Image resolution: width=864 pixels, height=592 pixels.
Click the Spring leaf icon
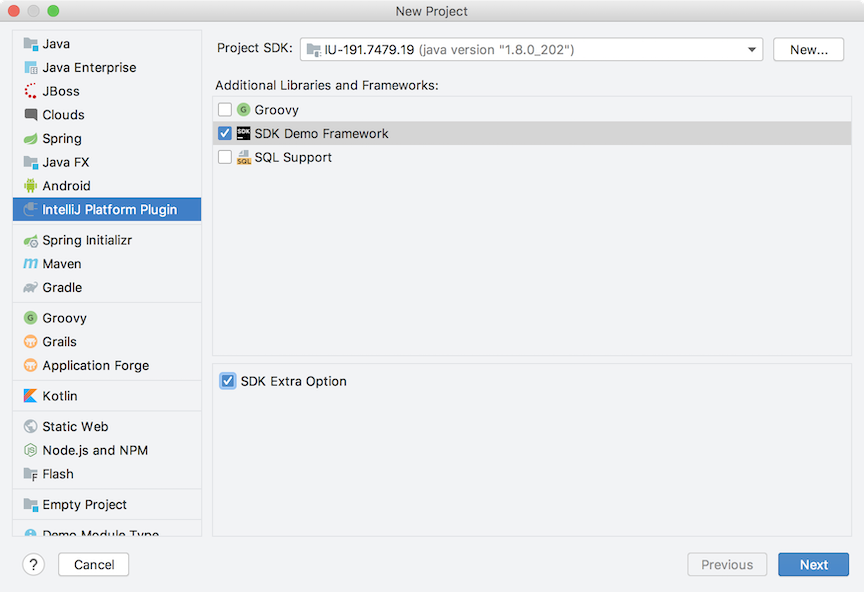[x=30, y=138]
